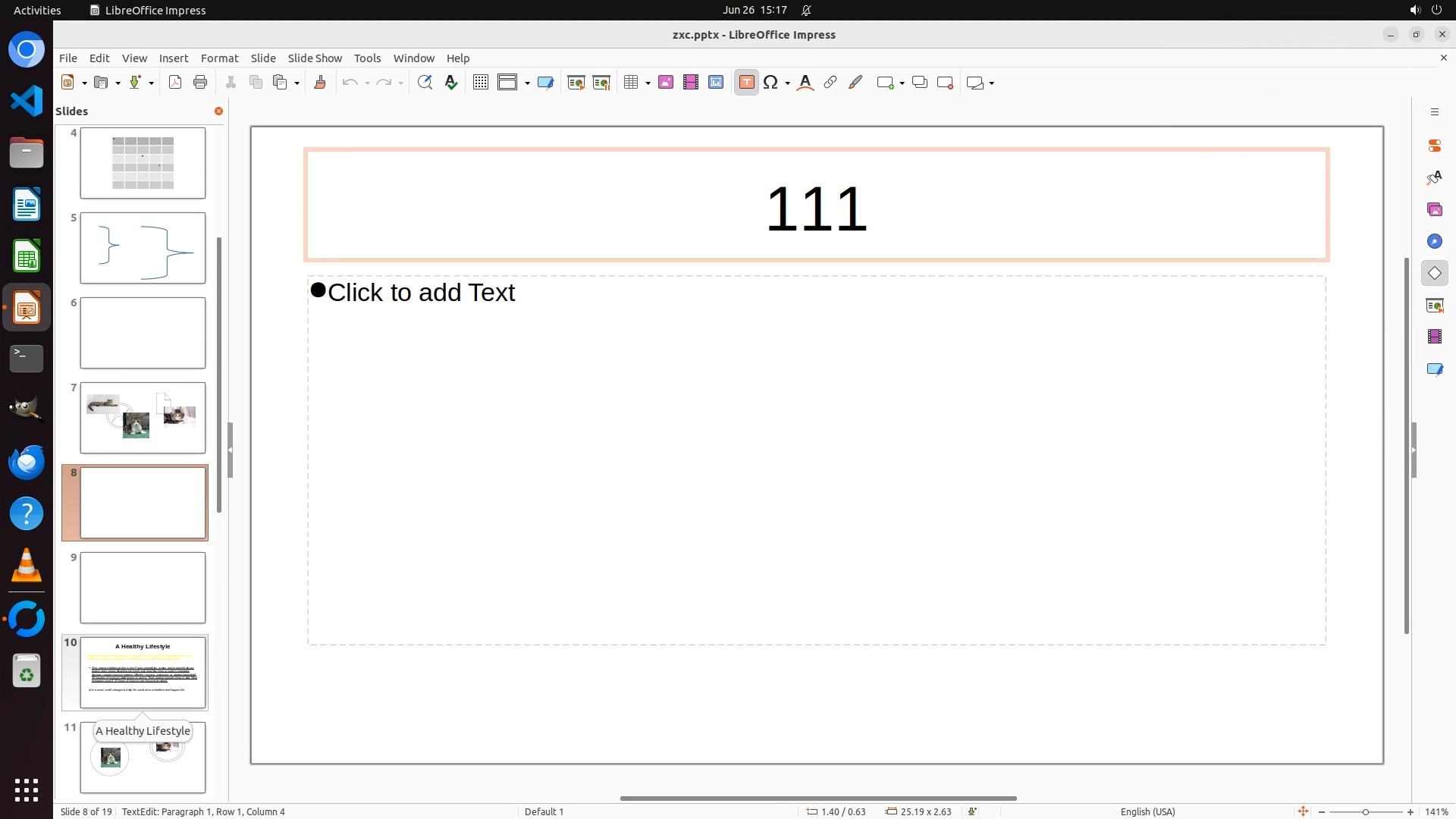Expand the Display Views dropdown arrow
This screenshot has width=1456, height=819.
527,83
